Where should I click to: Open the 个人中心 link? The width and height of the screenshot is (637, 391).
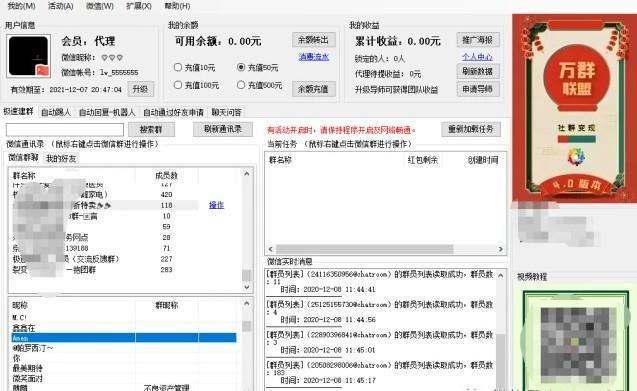tap(477, 57)
